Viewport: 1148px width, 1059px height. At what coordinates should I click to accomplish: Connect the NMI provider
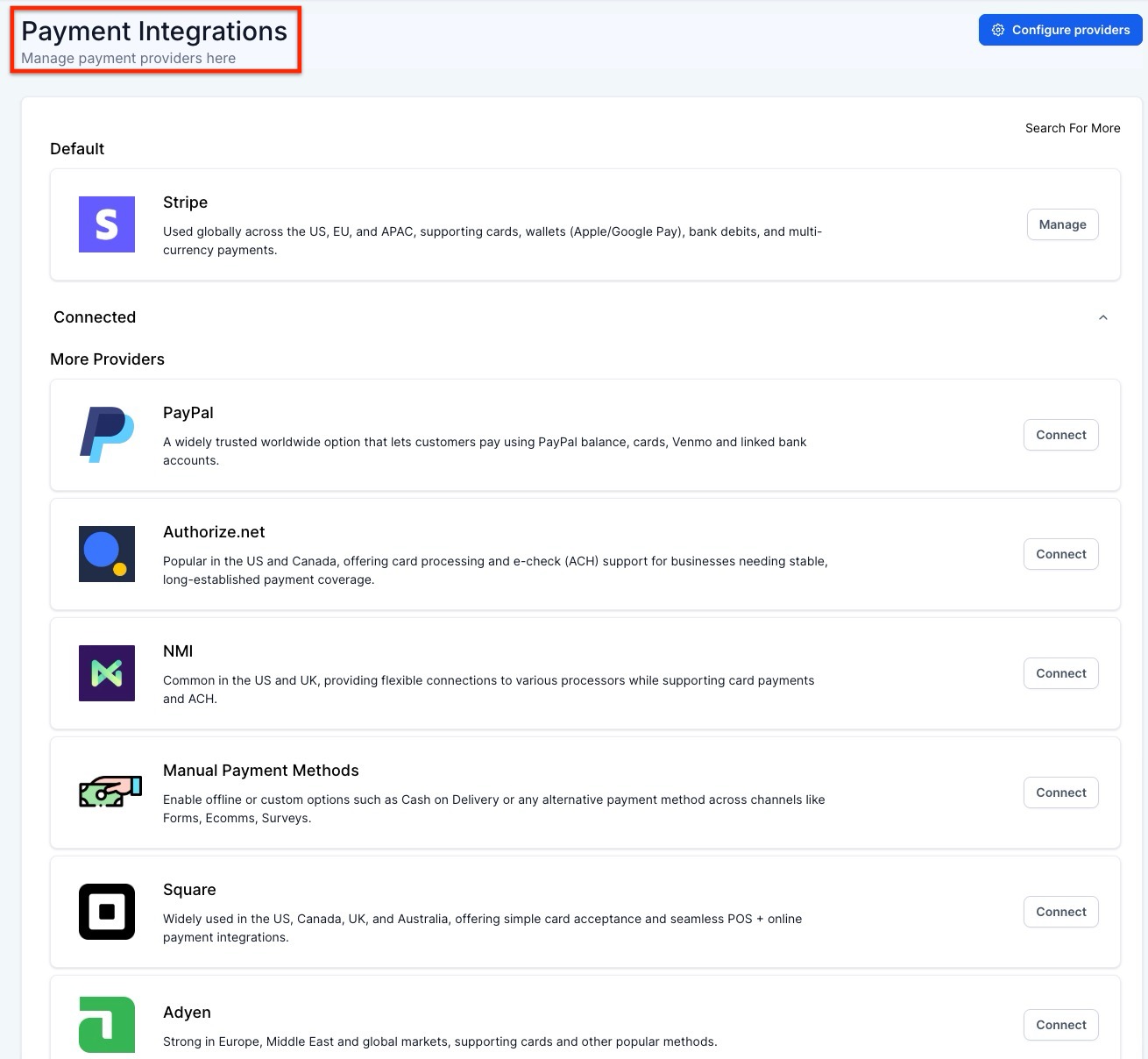[x=1060, y=673]
